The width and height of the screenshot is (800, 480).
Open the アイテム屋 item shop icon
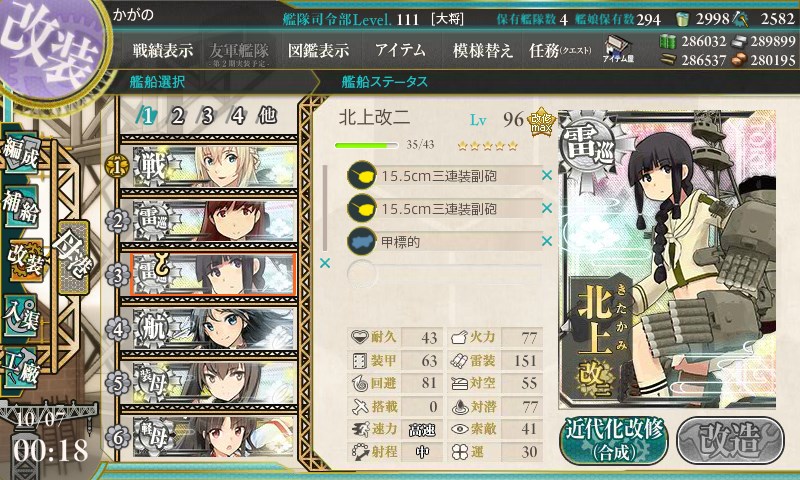pos(618,49)
